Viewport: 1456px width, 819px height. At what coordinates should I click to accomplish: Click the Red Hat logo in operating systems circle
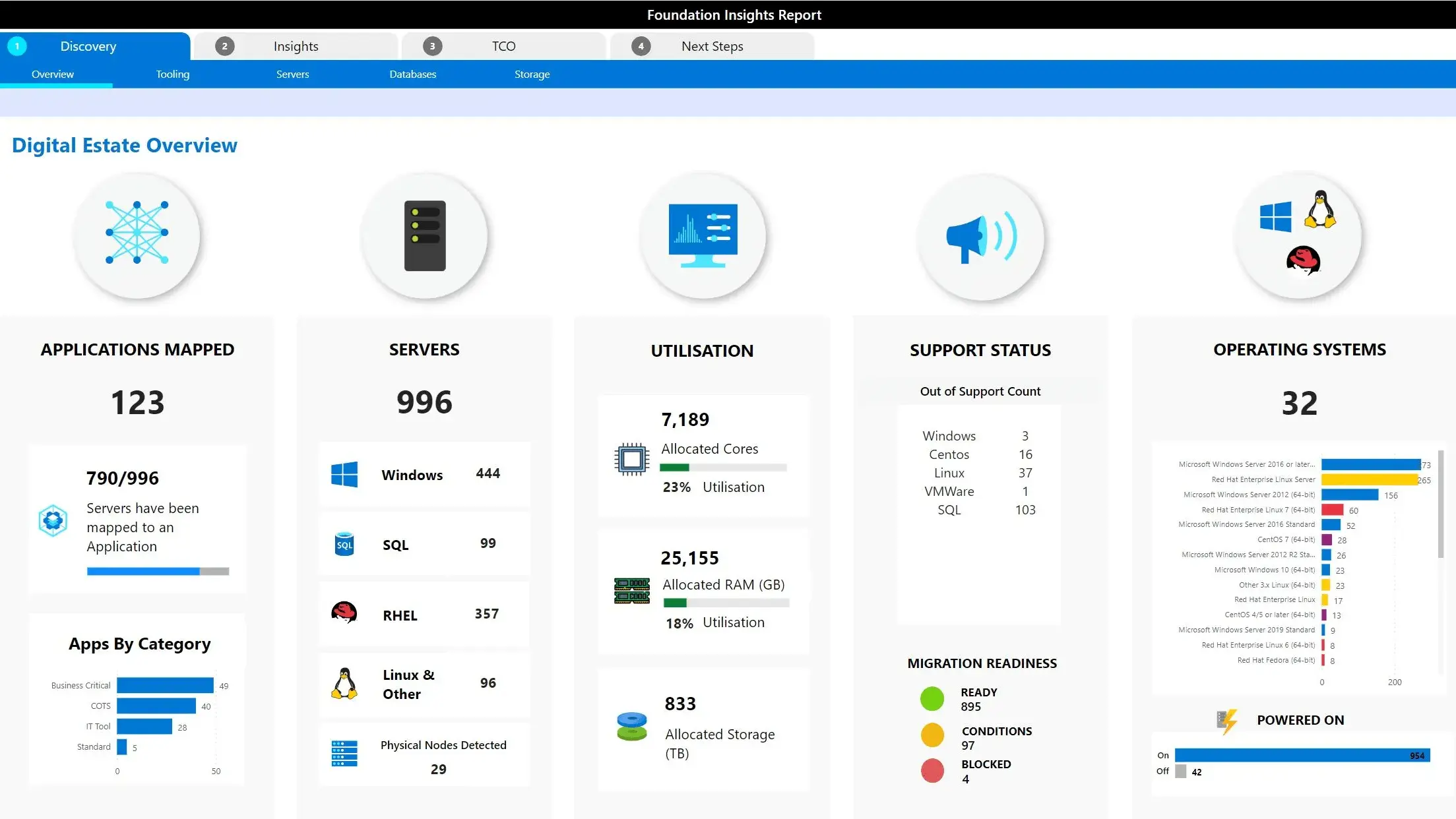[x=1303, y=260]
